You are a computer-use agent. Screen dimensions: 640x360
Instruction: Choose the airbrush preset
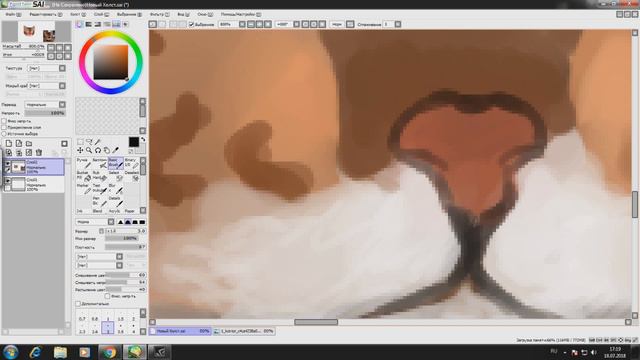coord(99,163)
